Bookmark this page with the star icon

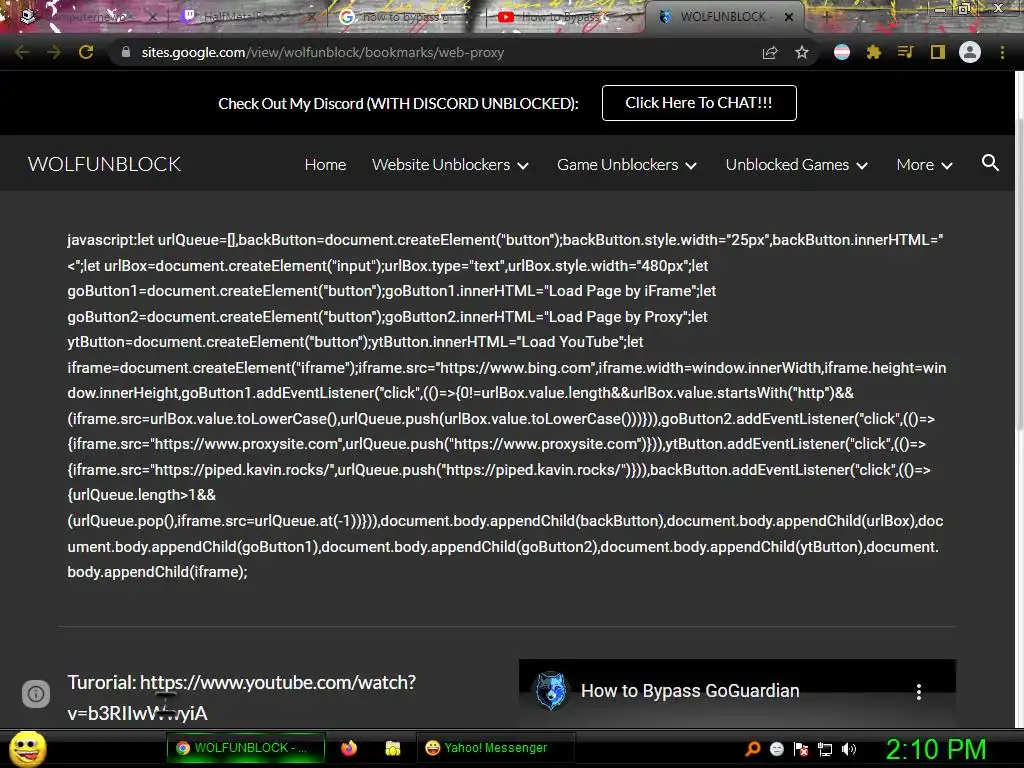(x=802, y=52)
